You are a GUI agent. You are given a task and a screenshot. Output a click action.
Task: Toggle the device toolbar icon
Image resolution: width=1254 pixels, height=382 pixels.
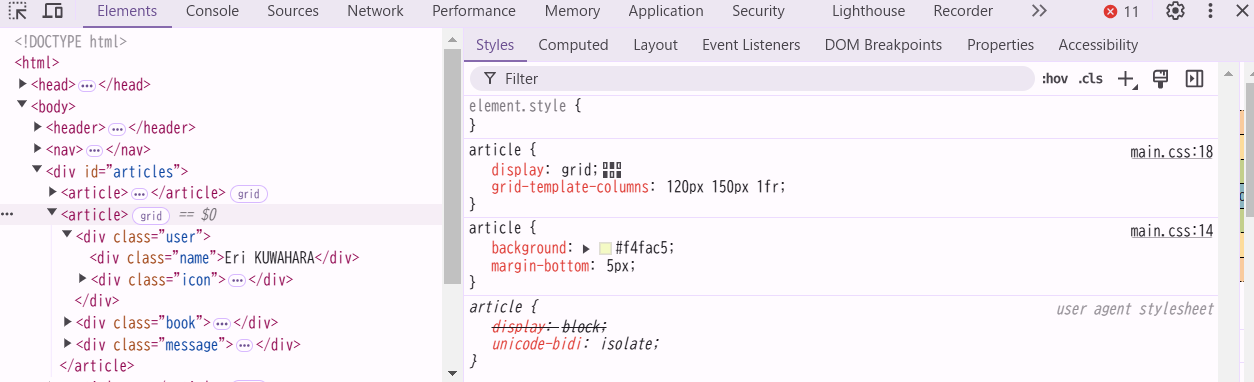(53, 11)
